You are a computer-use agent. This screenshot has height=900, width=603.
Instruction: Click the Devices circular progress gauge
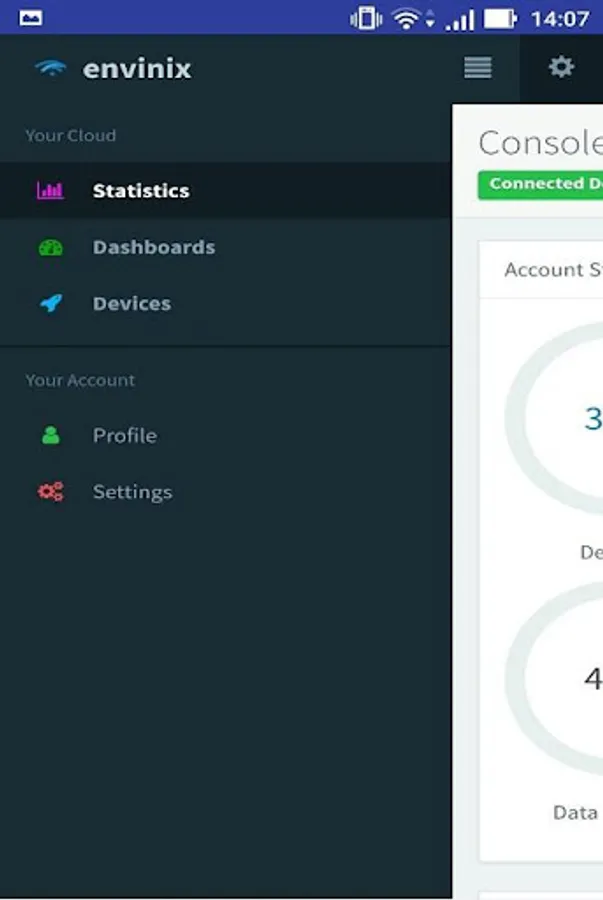pos(560,420)
